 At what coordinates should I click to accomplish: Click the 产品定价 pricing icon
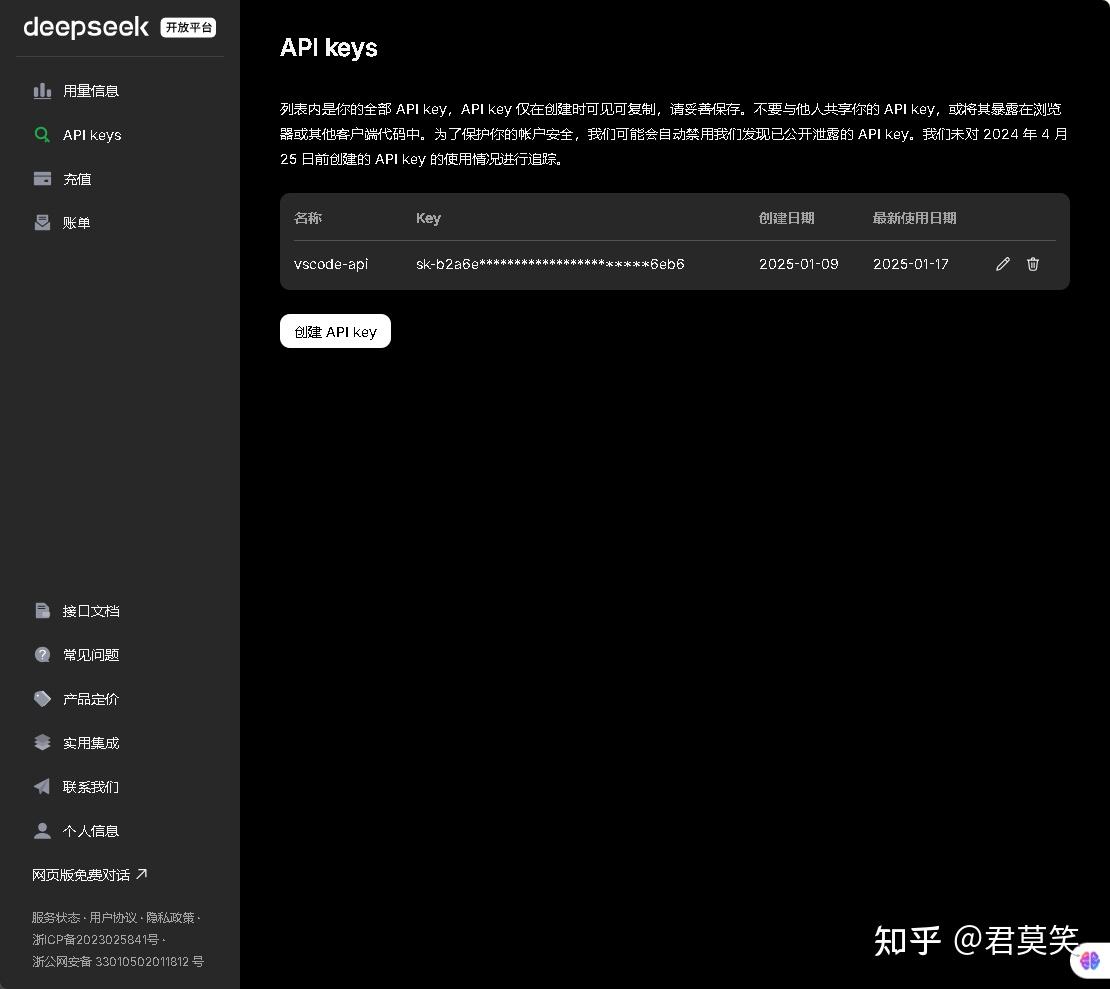coord(43,698)
